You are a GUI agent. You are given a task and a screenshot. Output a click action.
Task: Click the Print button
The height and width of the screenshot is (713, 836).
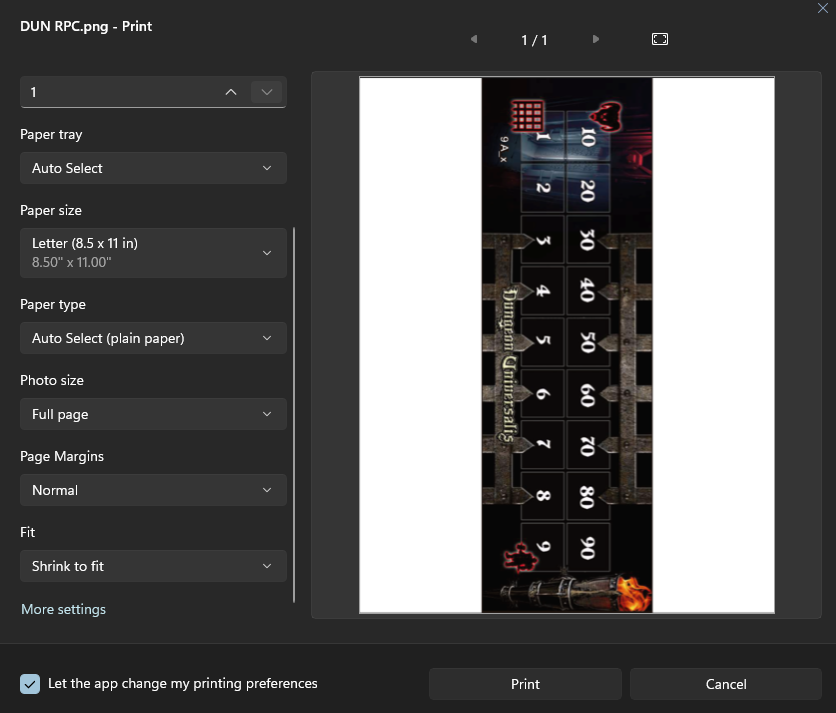(525, 684)
